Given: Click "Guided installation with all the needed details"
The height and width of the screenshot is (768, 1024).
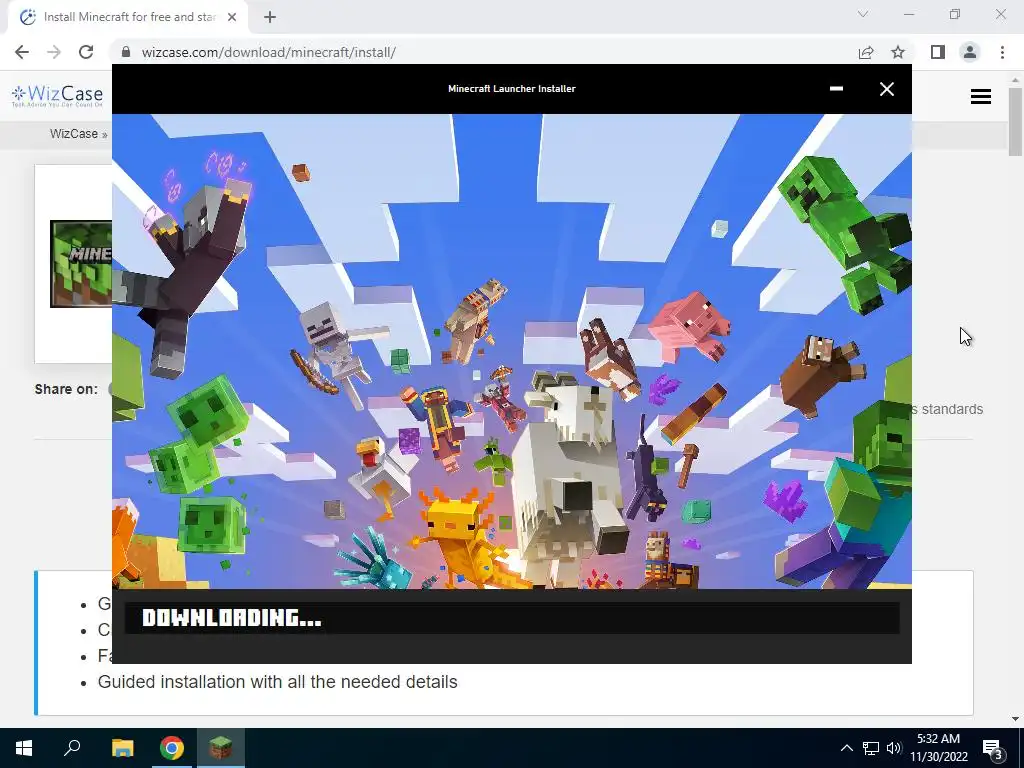Looking at the screenshot, I should [278, 682].
